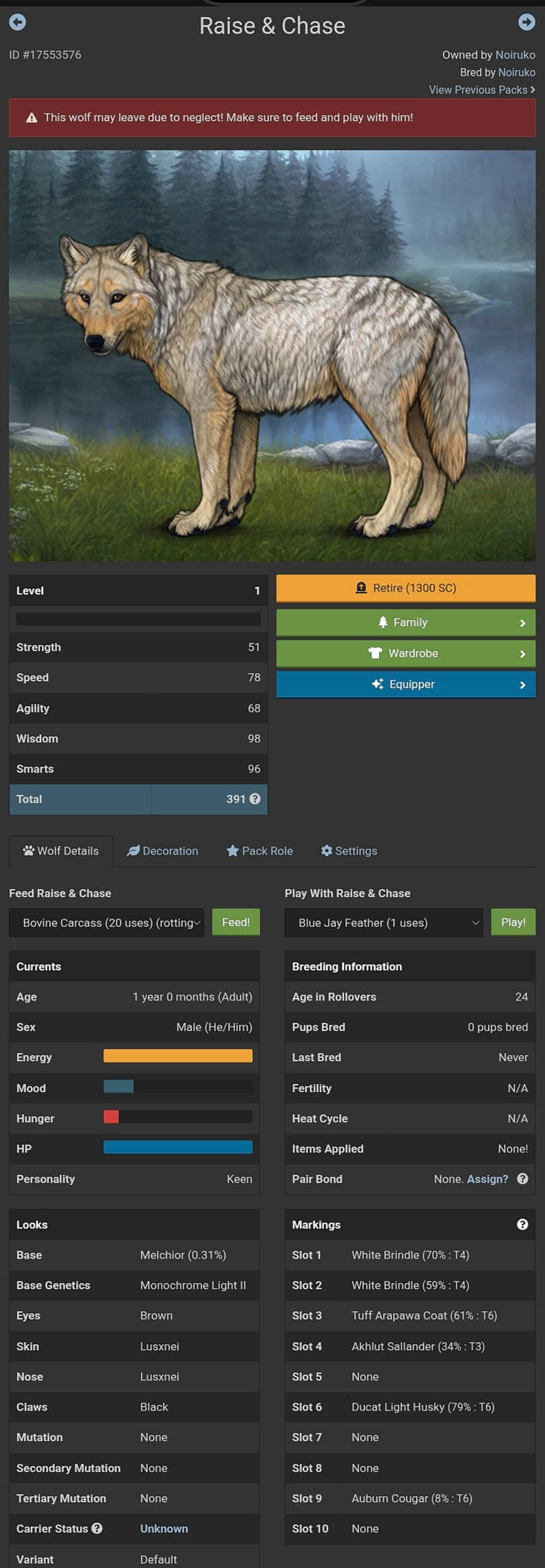
Task: Switch to the Wolf Details tab
Action: [61, 851]
